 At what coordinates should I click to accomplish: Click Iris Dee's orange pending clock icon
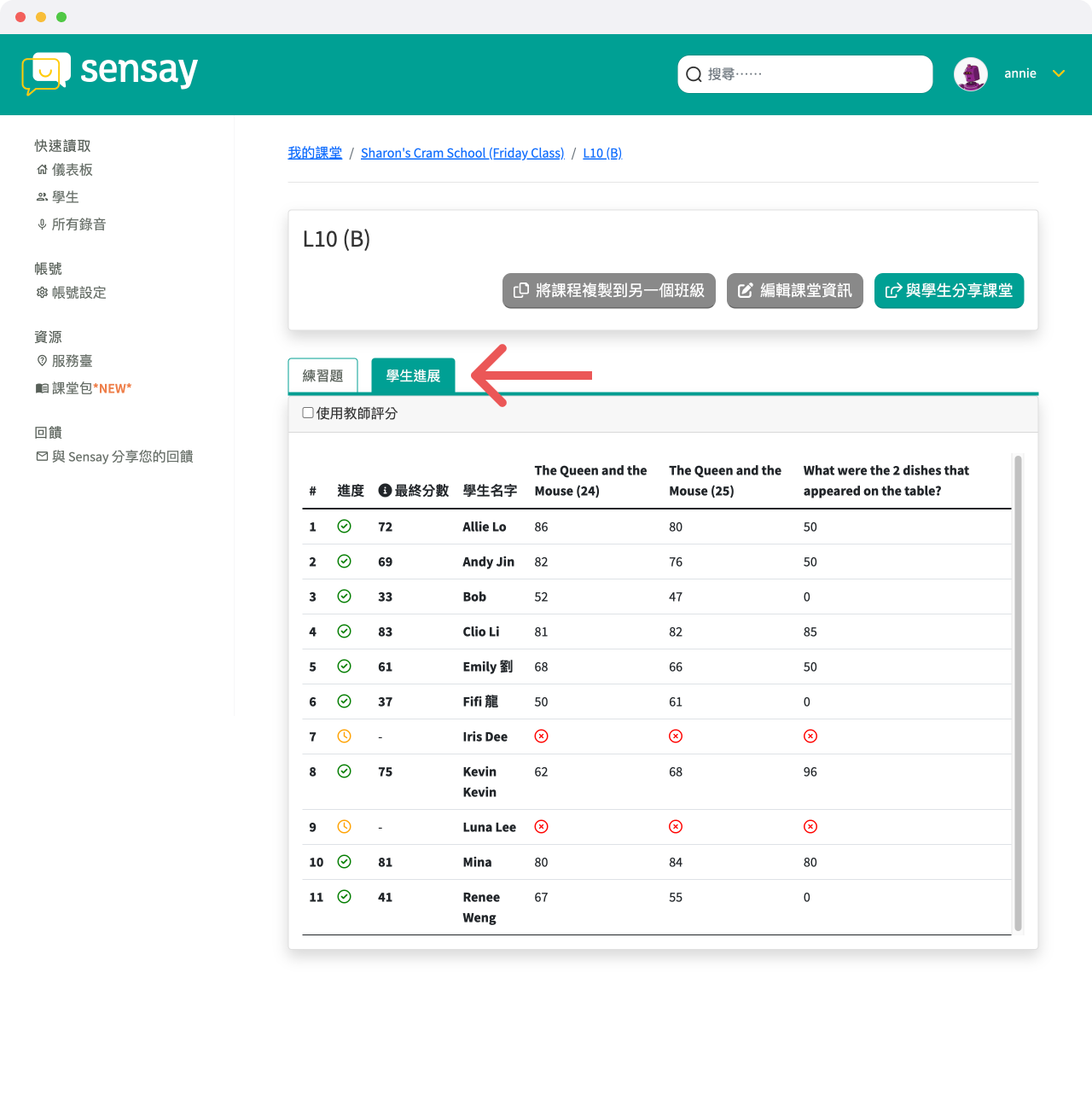pos(345,736)
